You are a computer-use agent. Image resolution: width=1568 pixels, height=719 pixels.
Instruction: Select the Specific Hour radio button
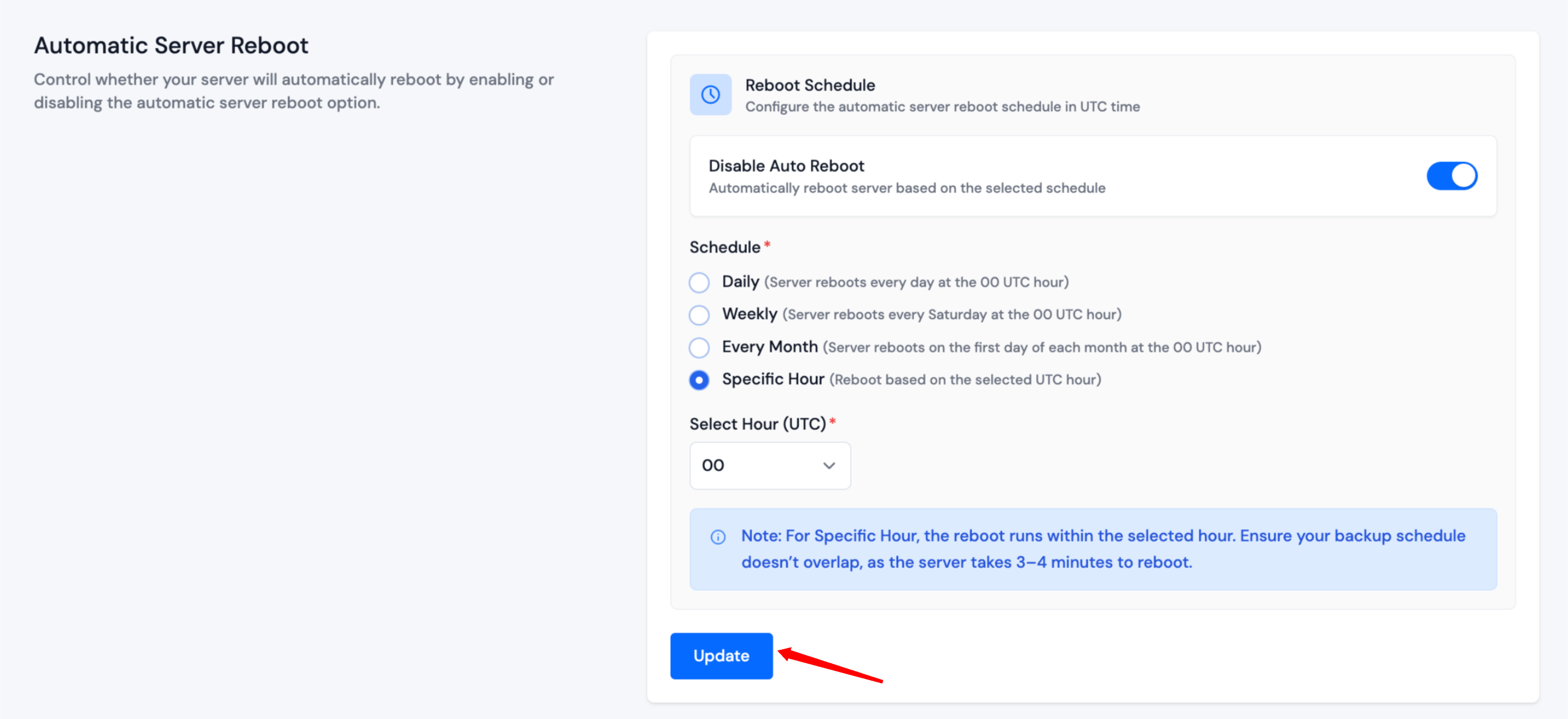tap(699, 380)
